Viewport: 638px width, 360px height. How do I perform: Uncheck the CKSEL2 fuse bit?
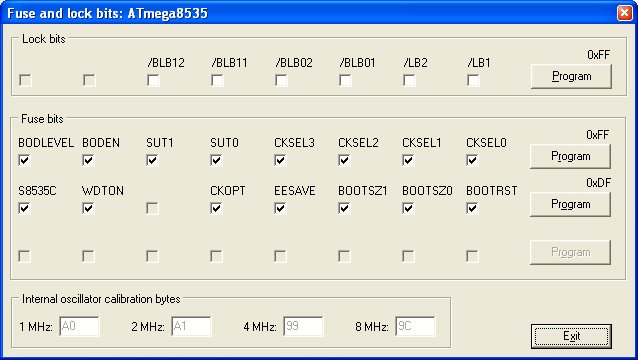tap(344, 160)
